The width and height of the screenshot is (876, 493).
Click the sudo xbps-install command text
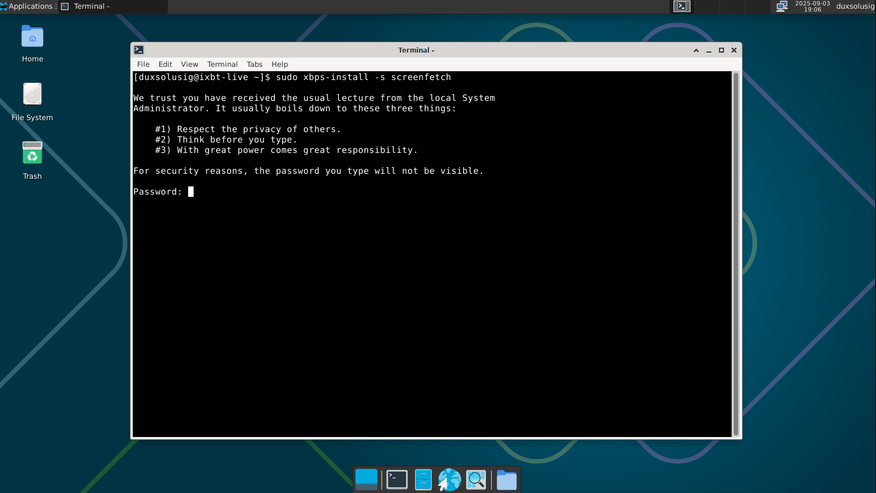[363, 77]
